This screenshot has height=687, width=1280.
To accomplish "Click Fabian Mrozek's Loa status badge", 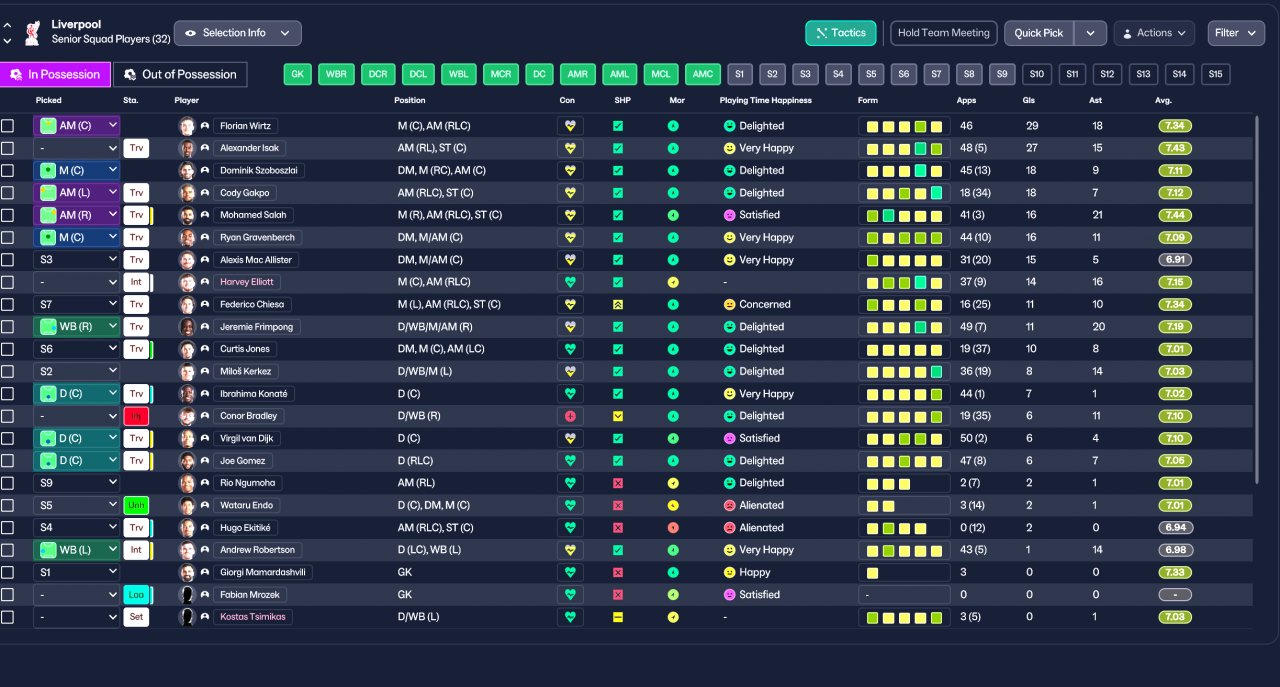I will click(136, 594).
